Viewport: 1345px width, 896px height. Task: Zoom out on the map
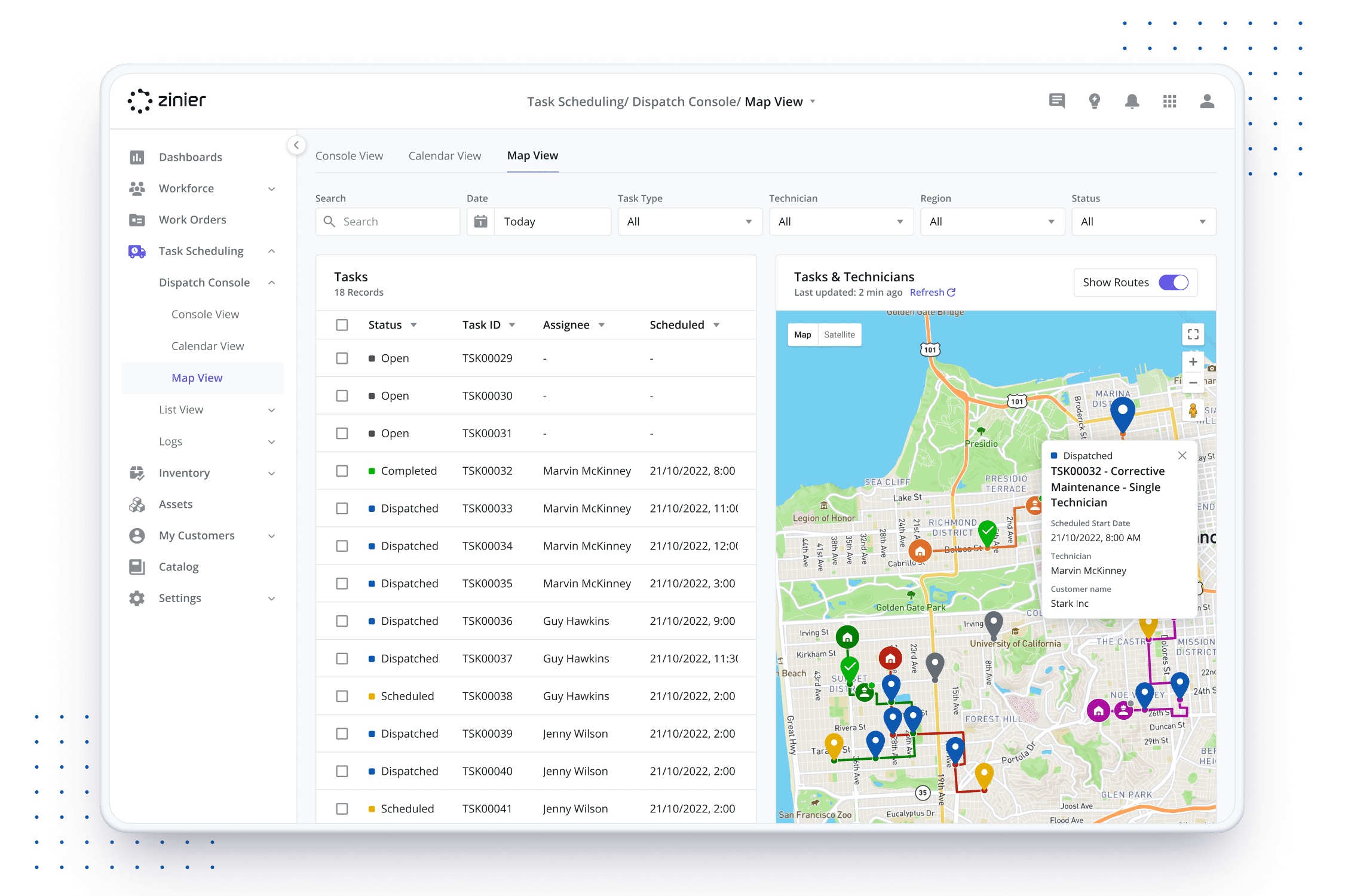point(1193,383)
